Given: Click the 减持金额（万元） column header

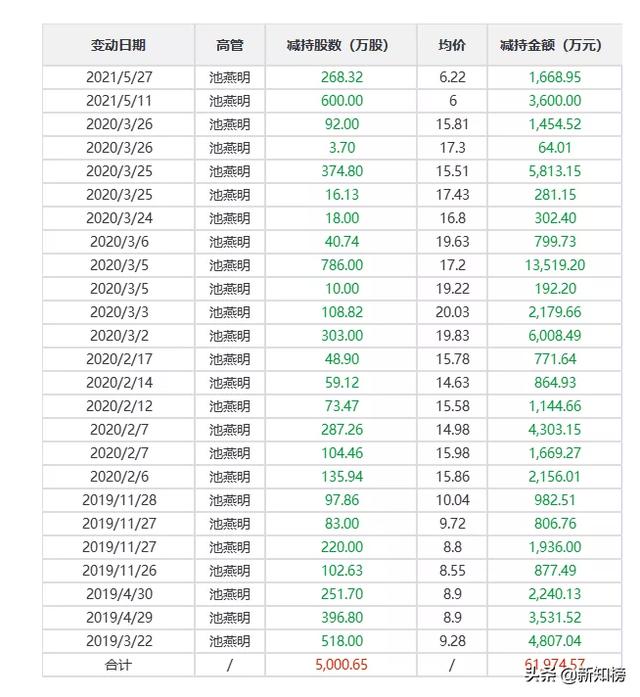Looking at the screenshot, I should (x=553, y=45).
